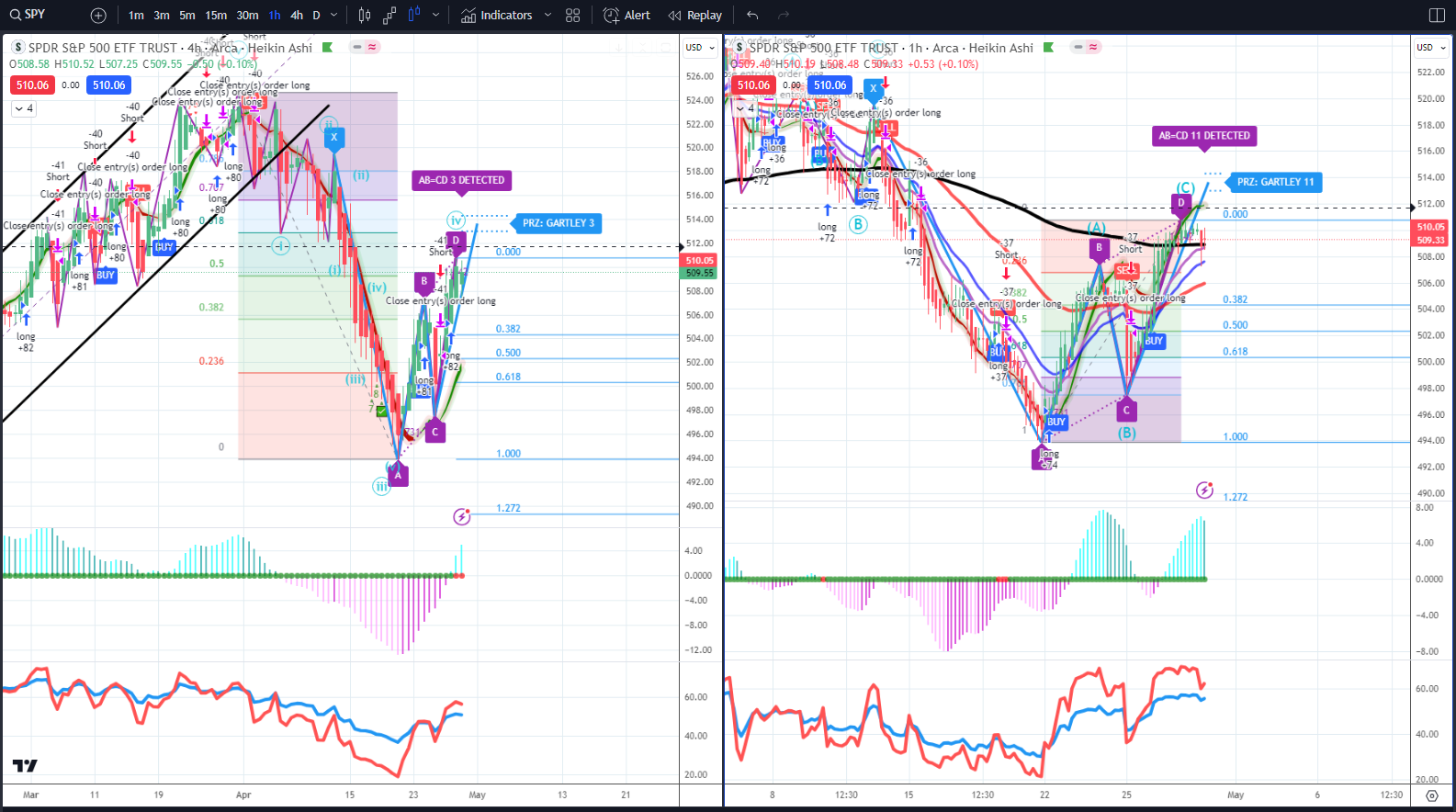Redo the last chart action
Viewport: 1456px width, 812px height.
point(784,15)
